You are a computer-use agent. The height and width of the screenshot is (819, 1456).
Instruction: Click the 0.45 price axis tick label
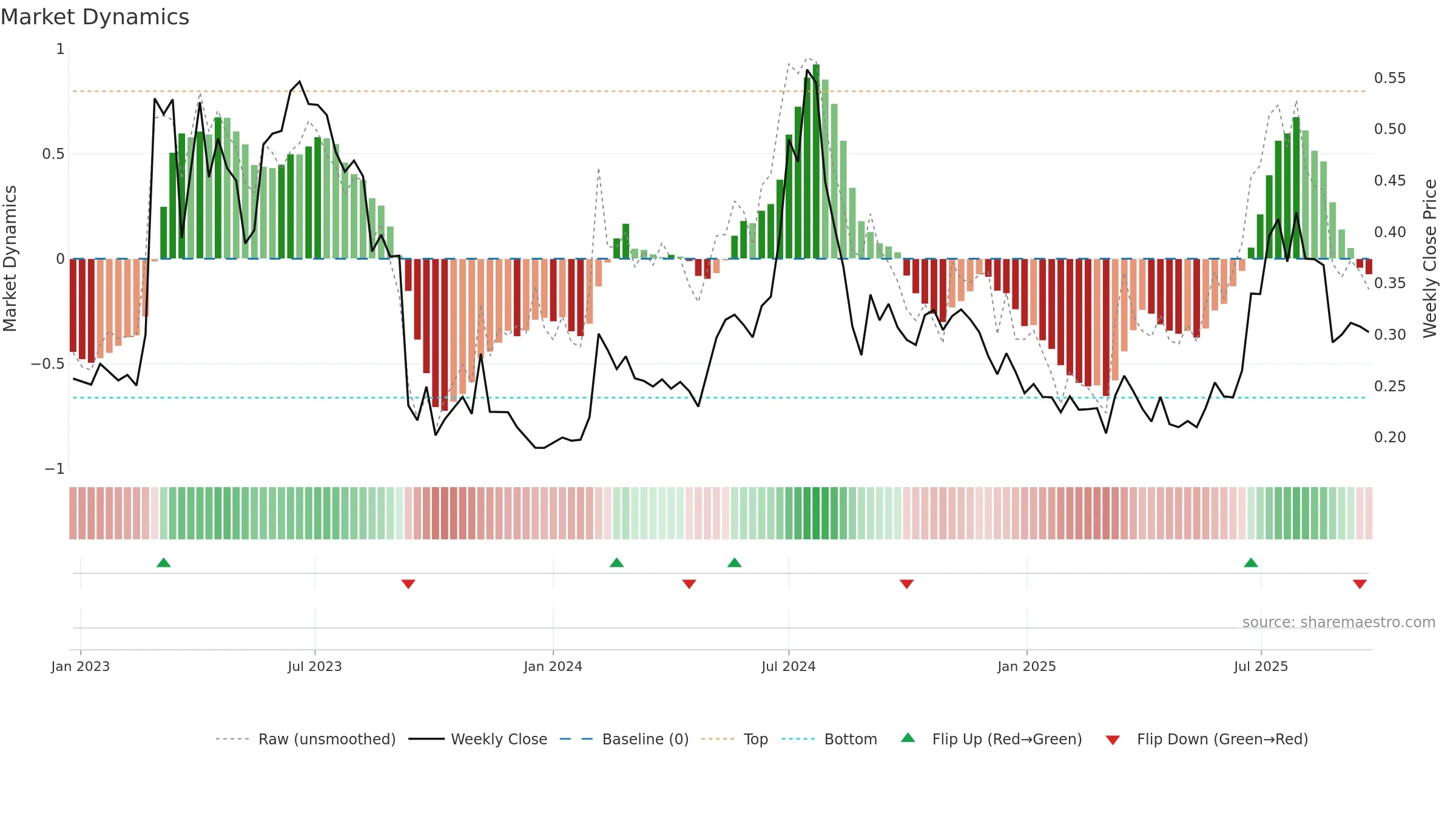[x=1390, y=181]
